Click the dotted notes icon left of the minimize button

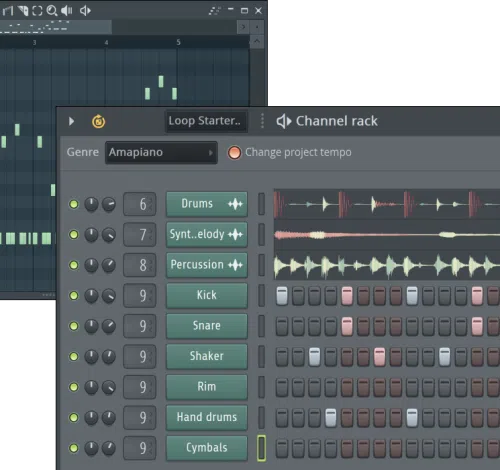215,11
